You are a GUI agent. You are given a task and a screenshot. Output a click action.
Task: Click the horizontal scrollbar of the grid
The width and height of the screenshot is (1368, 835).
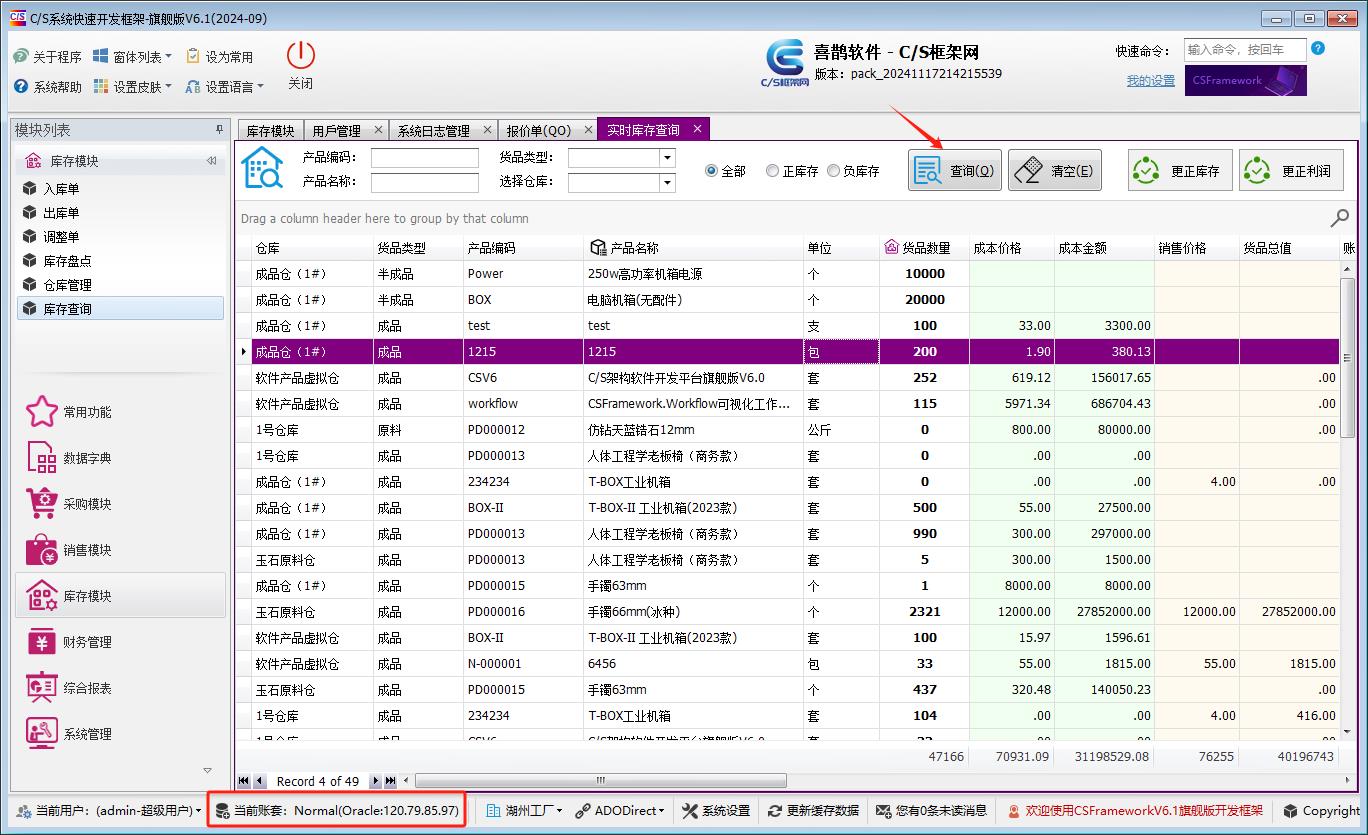pos(600,780)
